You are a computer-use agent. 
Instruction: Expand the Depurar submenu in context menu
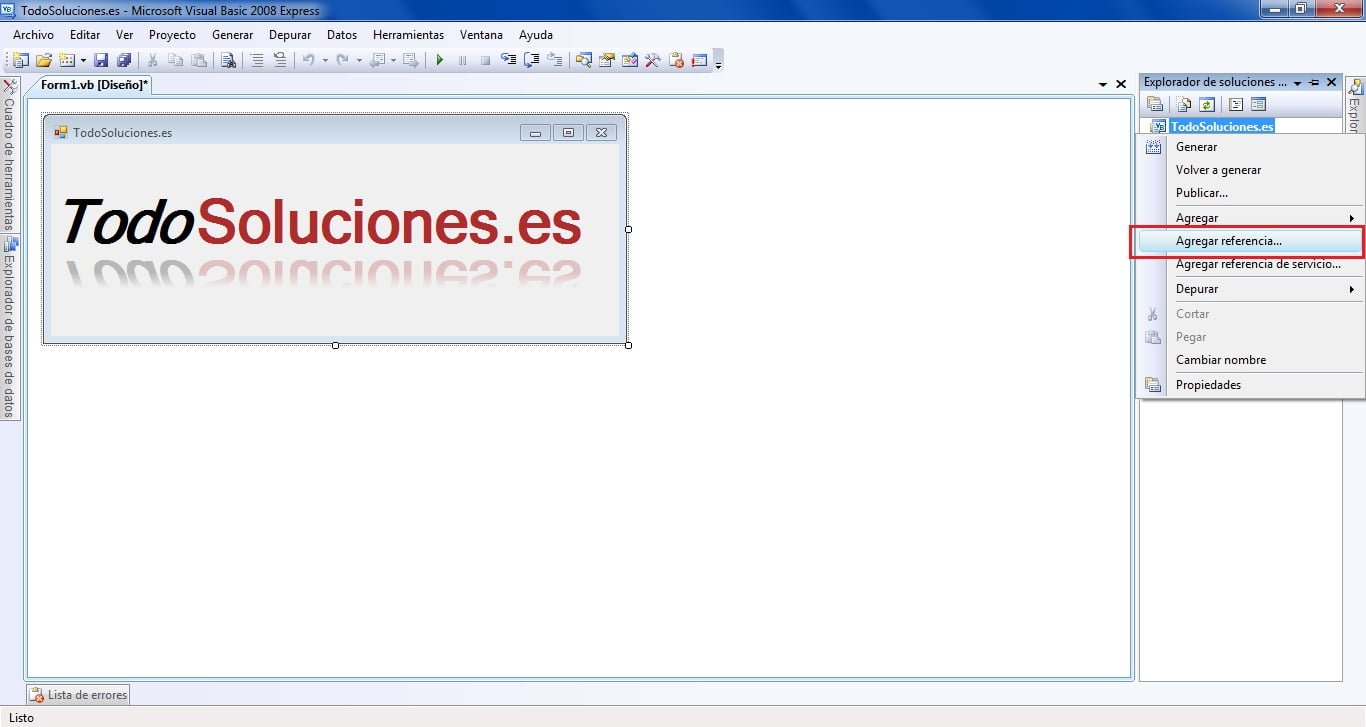point(1351,289)
